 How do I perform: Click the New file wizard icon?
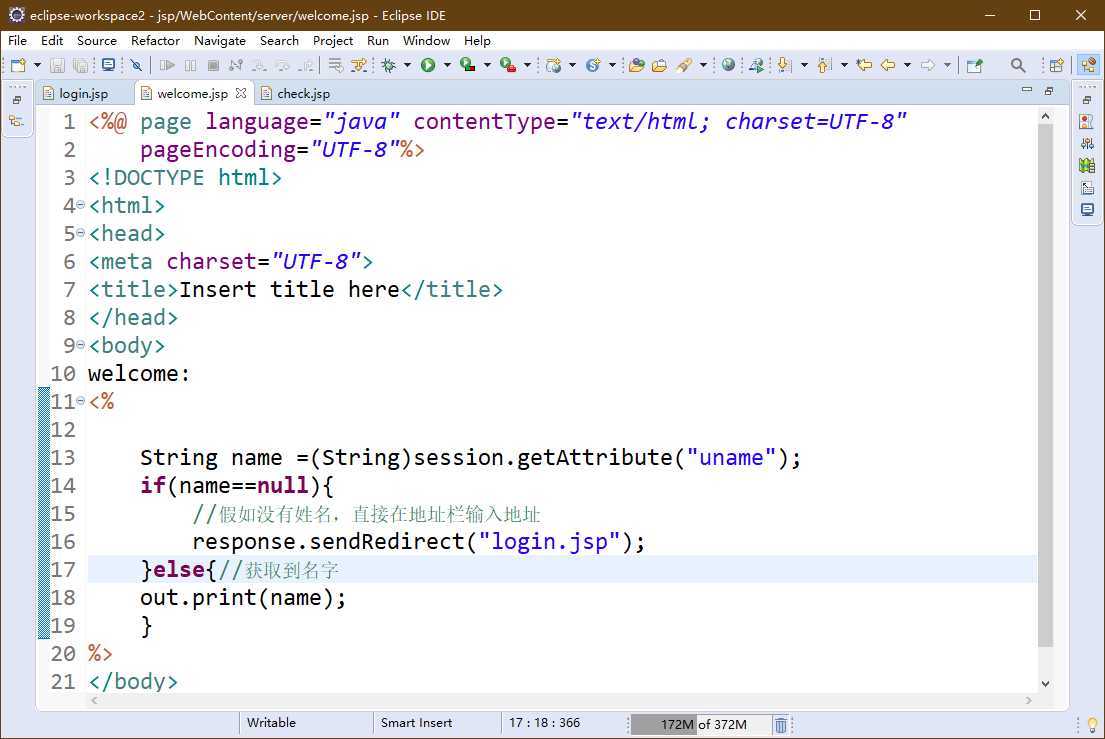pos(18,66)
